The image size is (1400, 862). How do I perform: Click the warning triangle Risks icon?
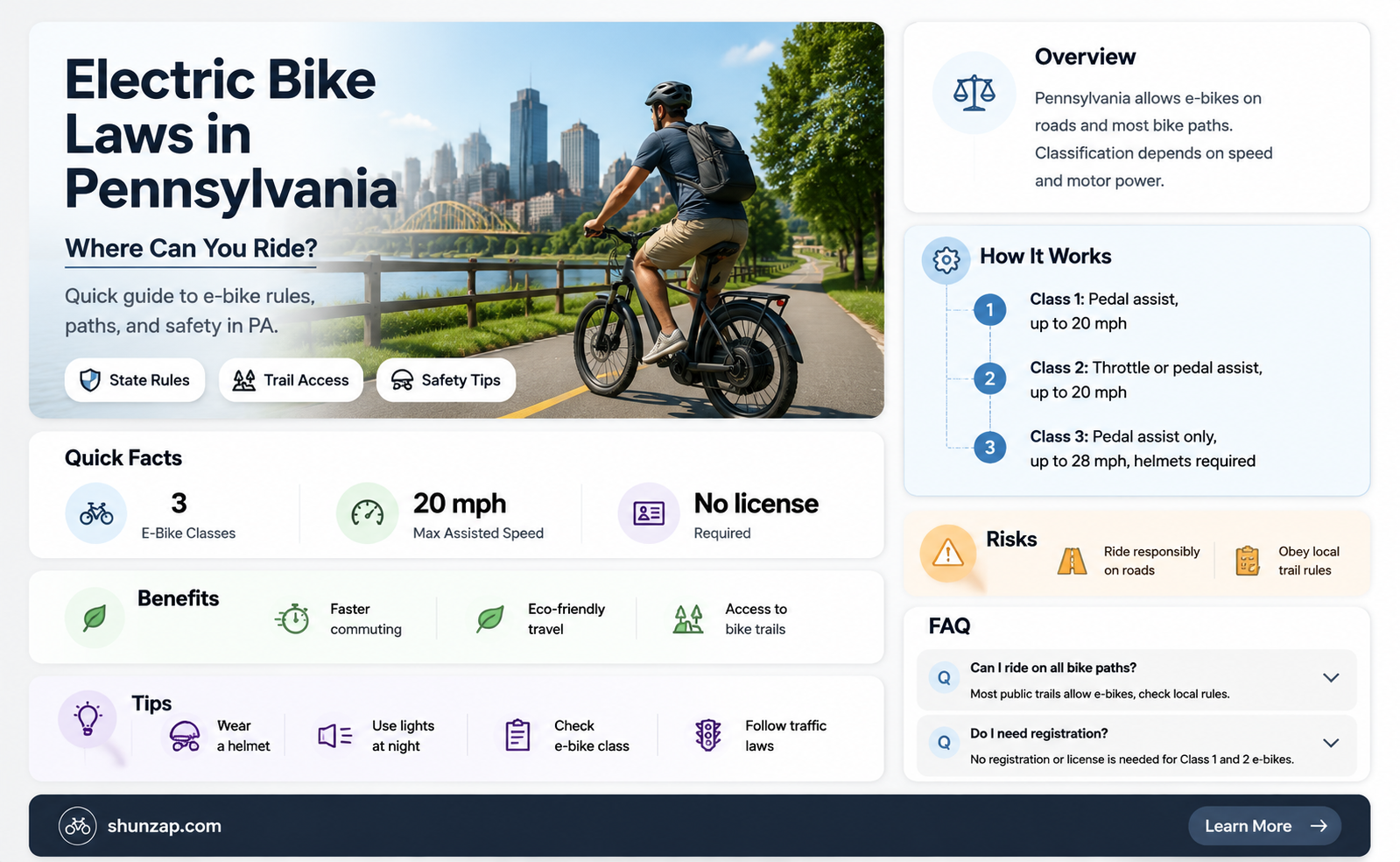tap(948, 554)
